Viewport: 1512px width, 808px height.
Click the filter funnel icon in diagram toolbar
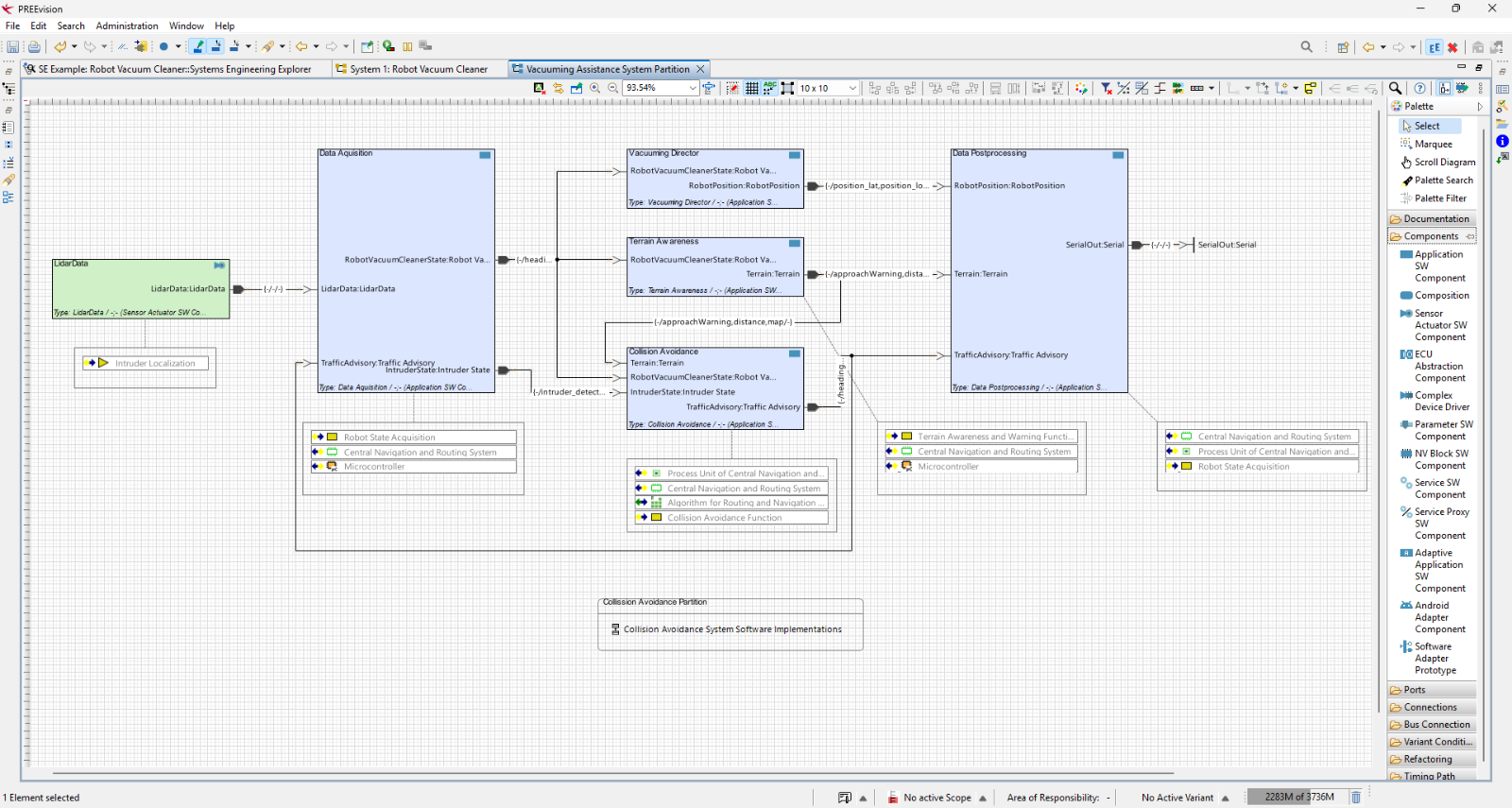(1106, 88)
